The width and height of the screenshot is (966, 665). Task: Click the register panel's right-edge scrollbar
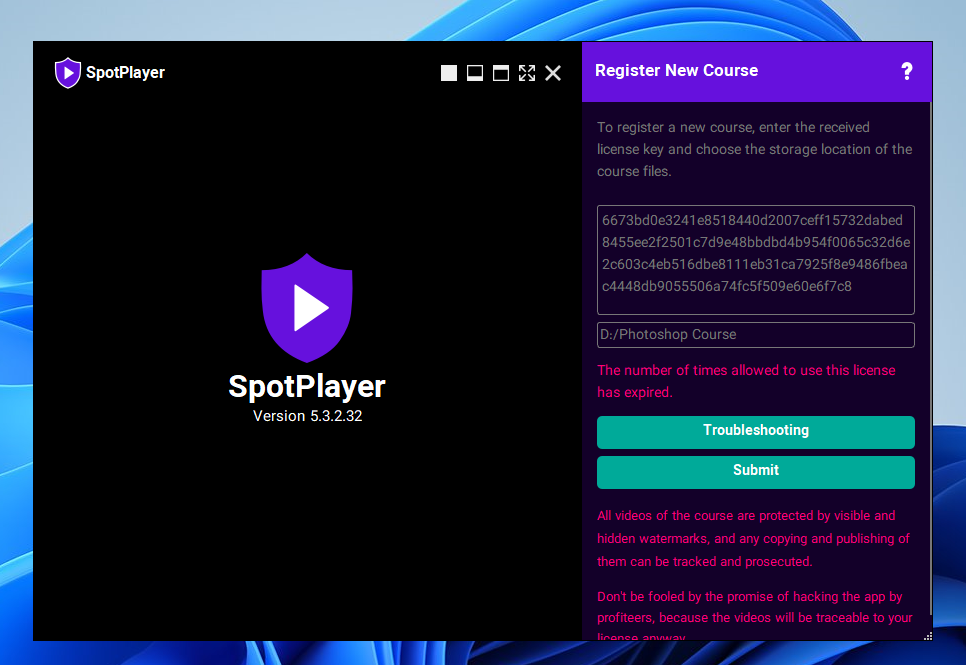point(929,350)
